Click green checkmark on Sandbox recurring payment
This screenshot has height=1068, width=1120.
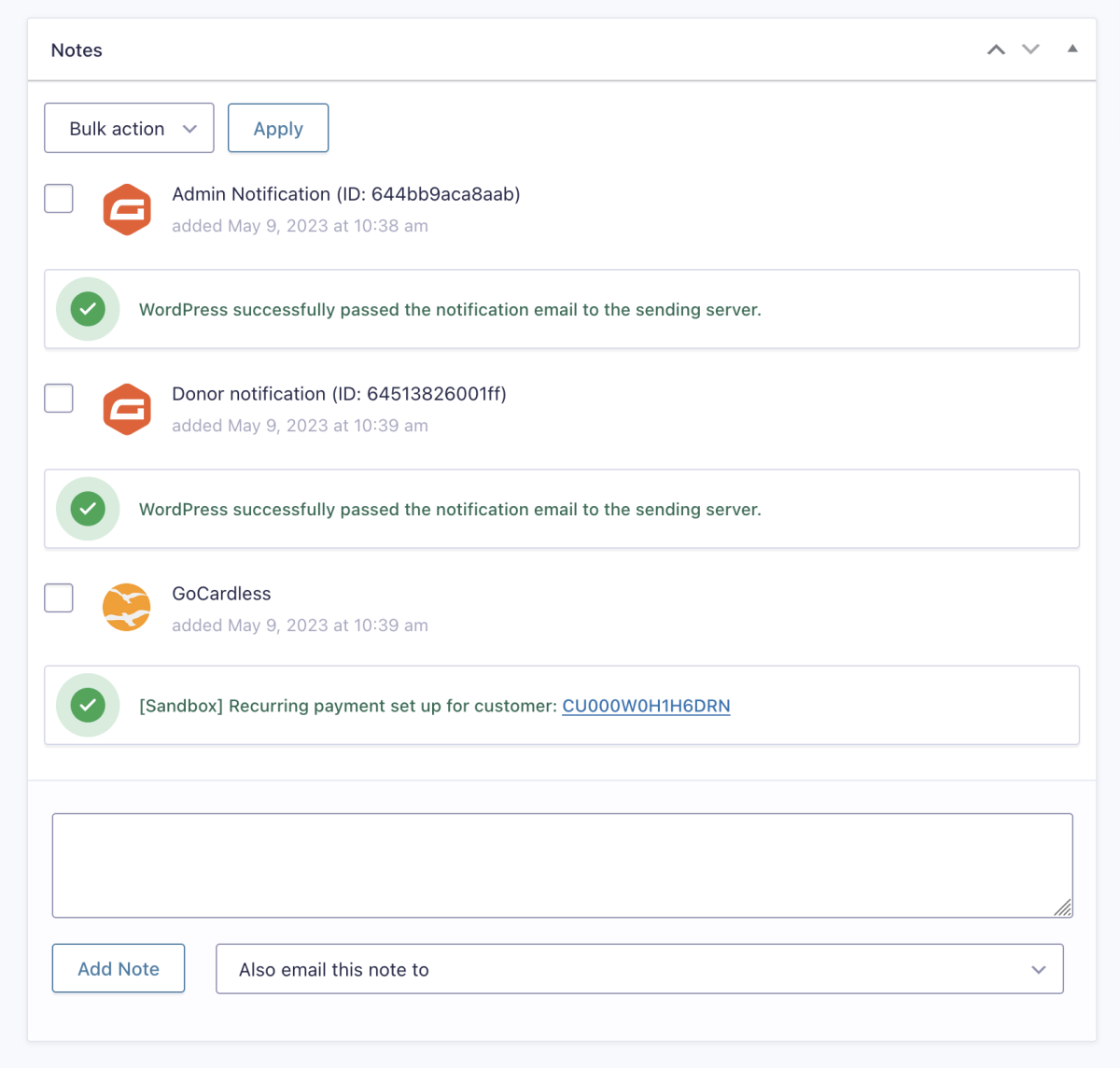(x=88, y=705)
